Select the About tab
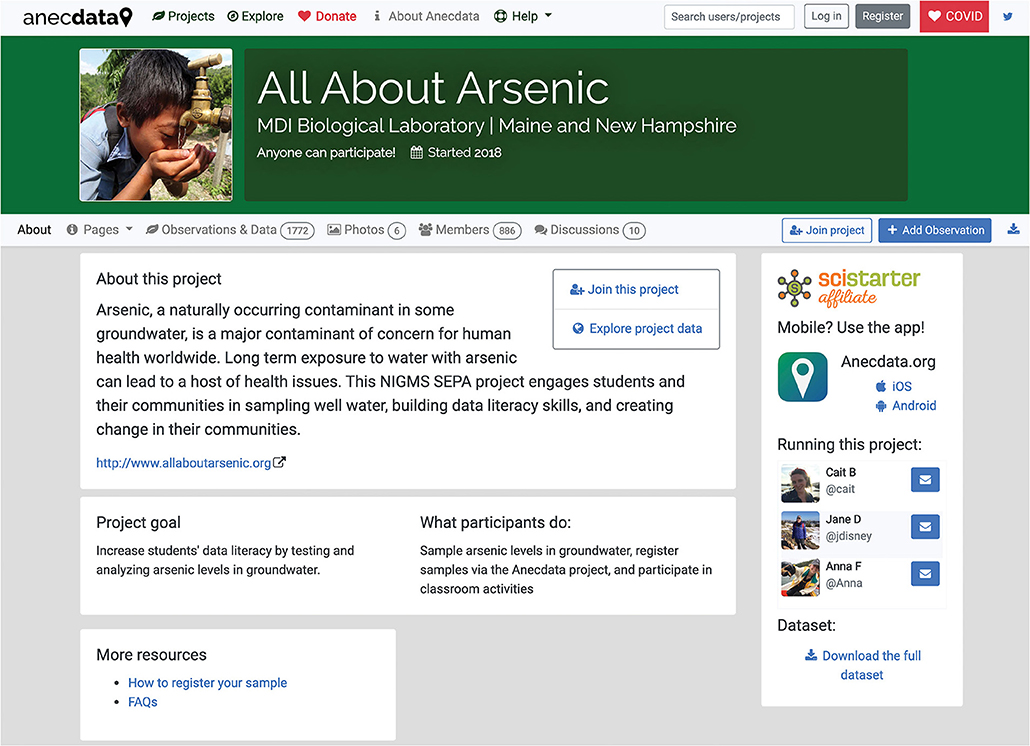Screen dimensions: 1030x746 (34, 230)
